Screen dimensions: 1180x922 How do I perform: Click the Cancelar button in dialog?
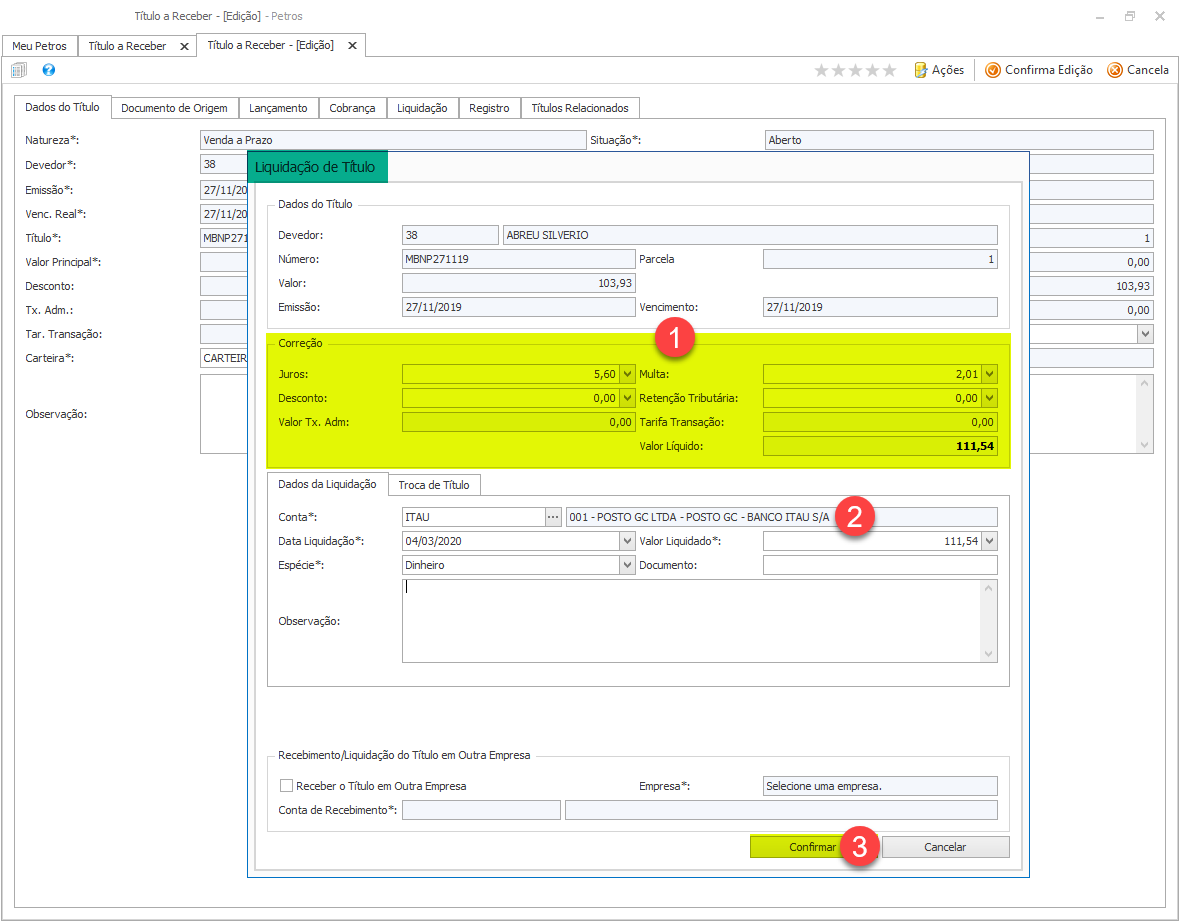pos(945,847)
